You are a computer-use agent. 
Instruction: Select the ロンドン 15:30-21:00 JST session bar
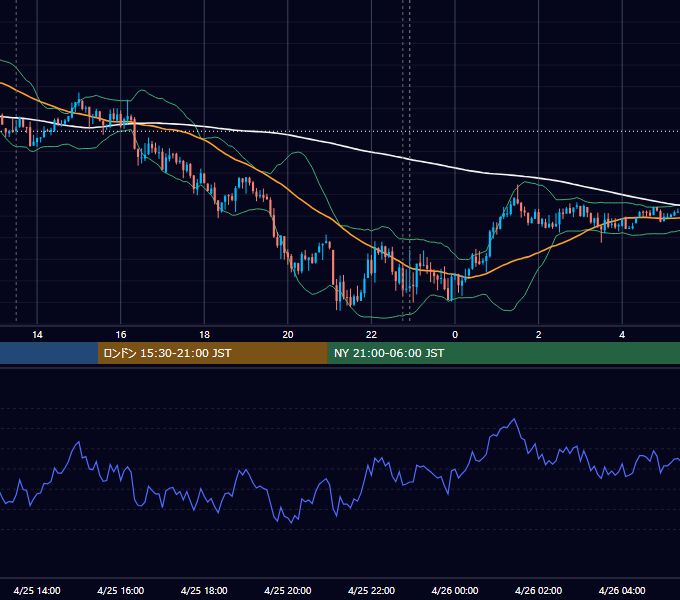coord(212,353)
